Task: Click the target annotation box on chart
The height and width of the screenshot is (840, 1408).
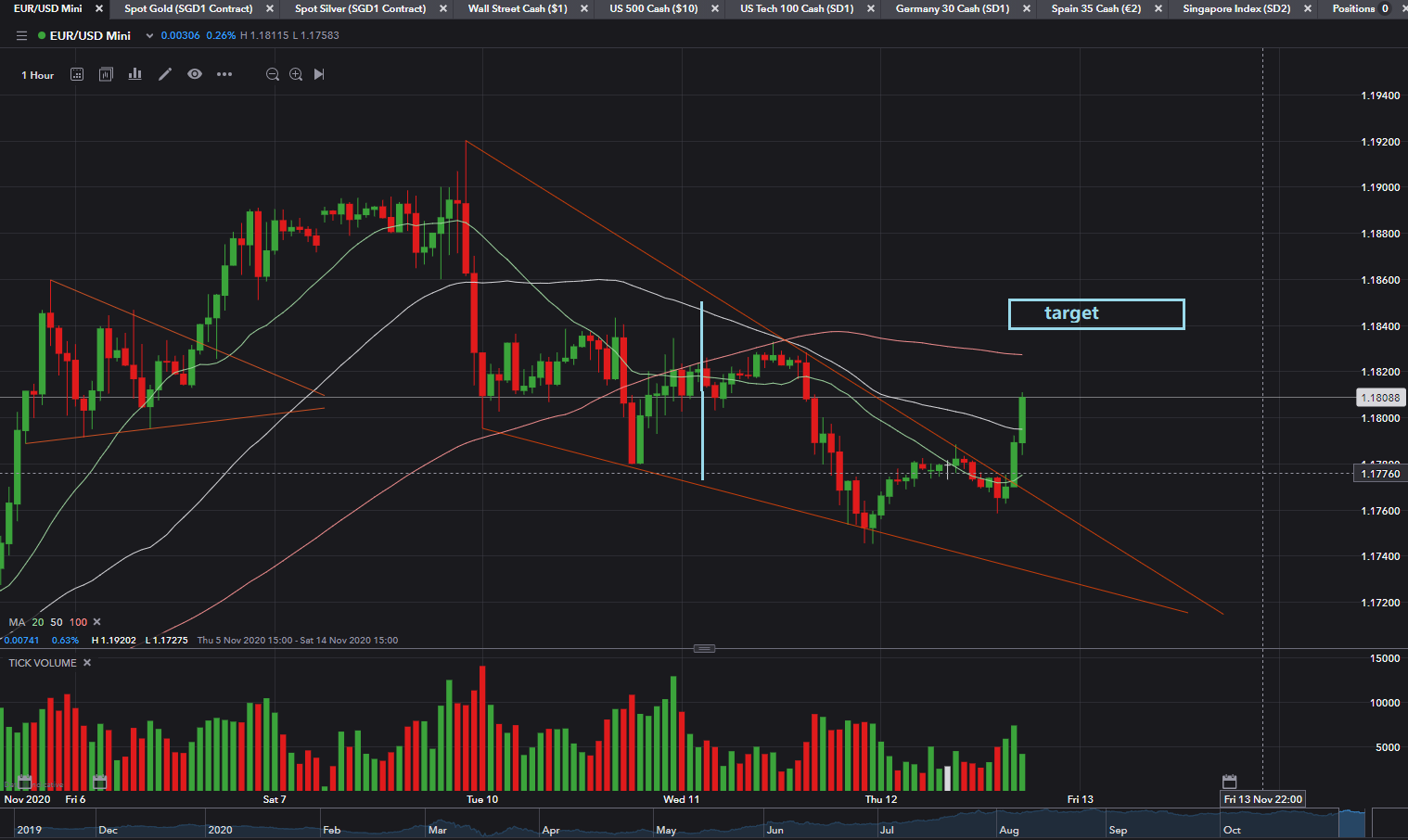Action: [x=1095, y=313]
